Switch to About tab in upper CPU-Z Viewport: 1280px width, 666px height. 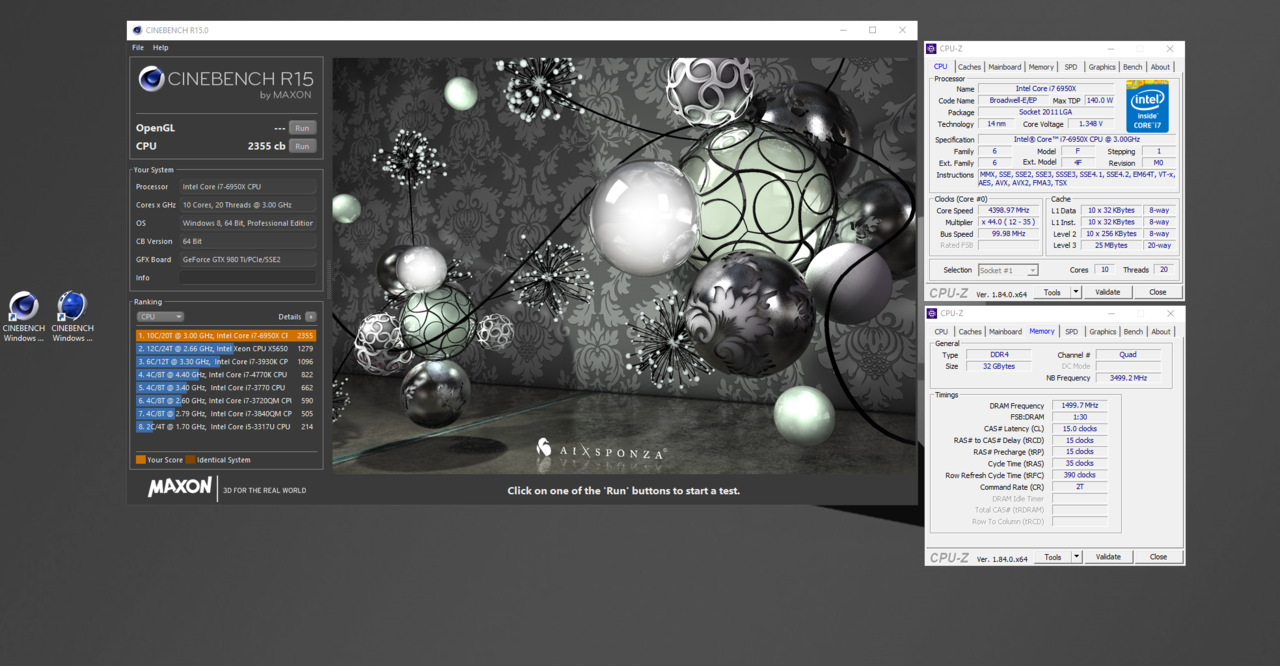[x=1160, y=67]
